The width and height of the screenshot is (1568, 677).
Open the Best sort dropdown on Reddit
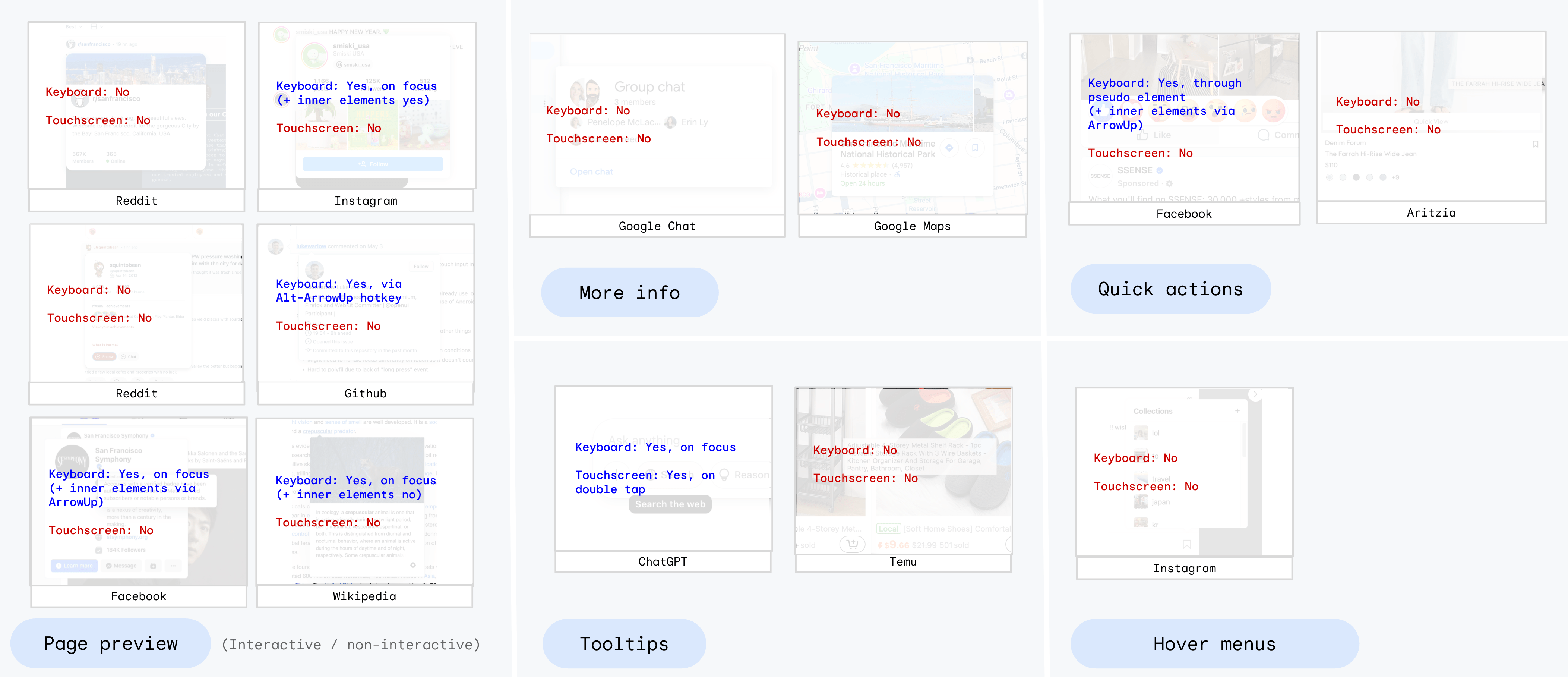coord(74,27)
